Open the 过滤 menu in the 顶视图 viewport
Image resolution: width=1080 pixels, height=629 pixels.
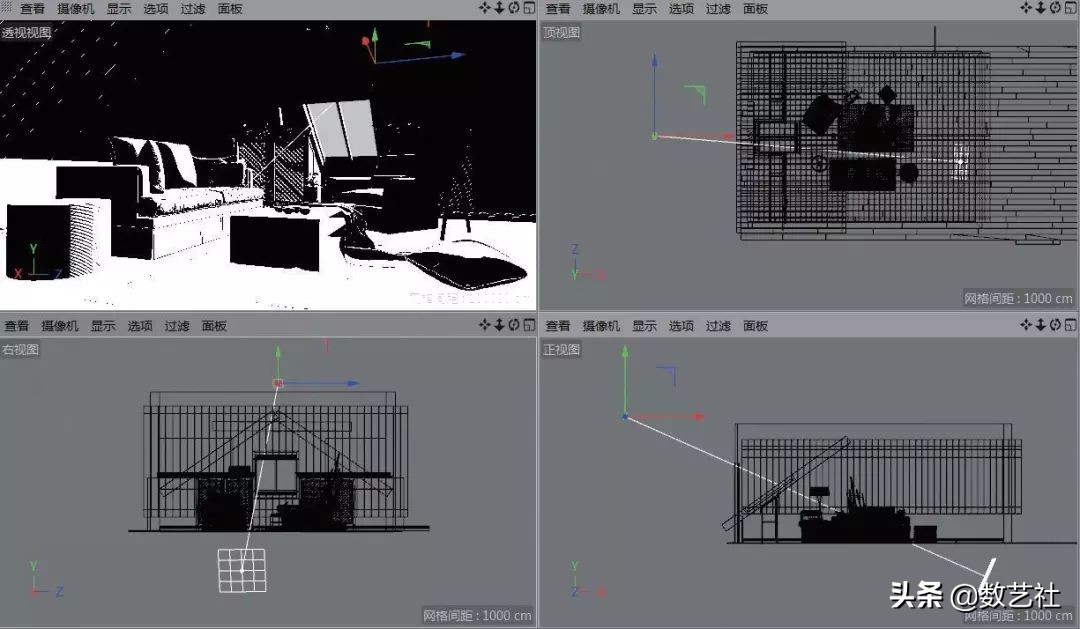[x=717, y=7]
